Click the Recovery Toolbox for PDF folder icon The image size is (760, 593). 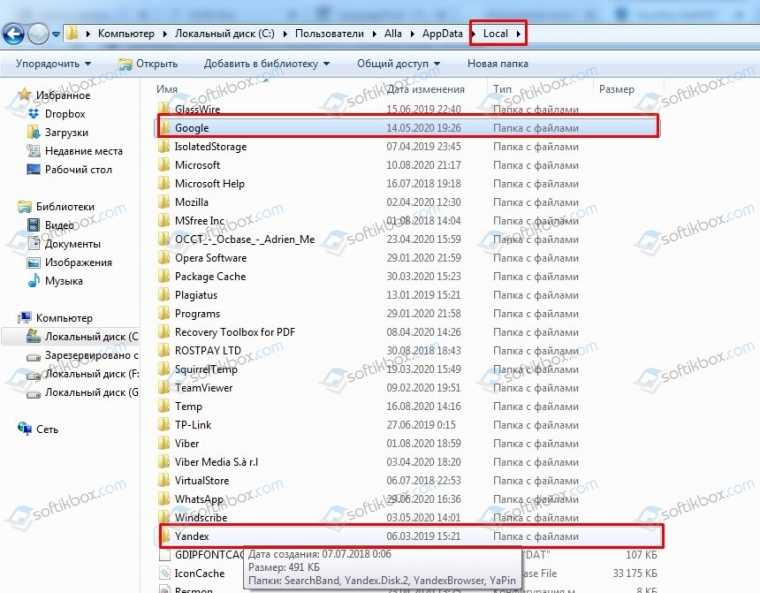[x=164, y=332]
